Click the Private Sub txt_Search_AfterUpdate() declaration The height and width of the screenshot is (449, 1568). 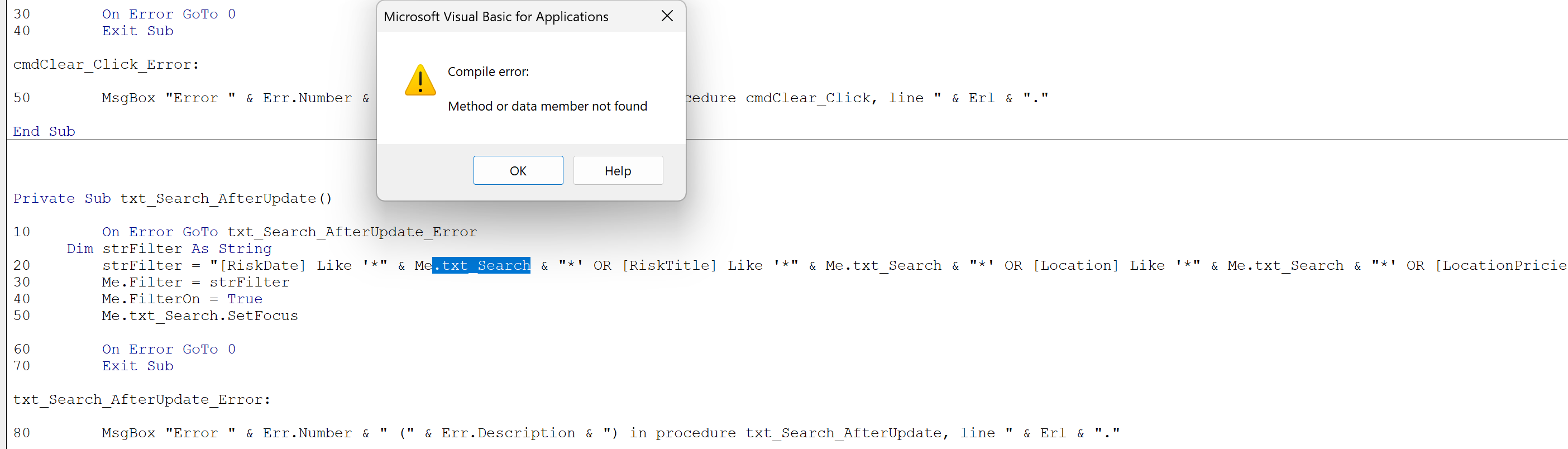(x=172, y=198)
